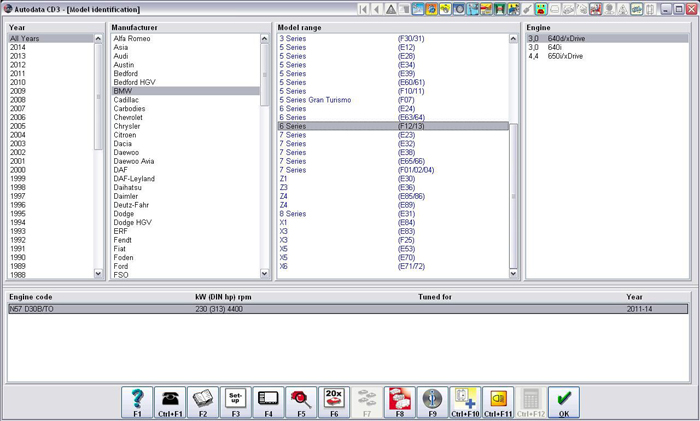
Task: Select year 2011
Action: [18, 74]
